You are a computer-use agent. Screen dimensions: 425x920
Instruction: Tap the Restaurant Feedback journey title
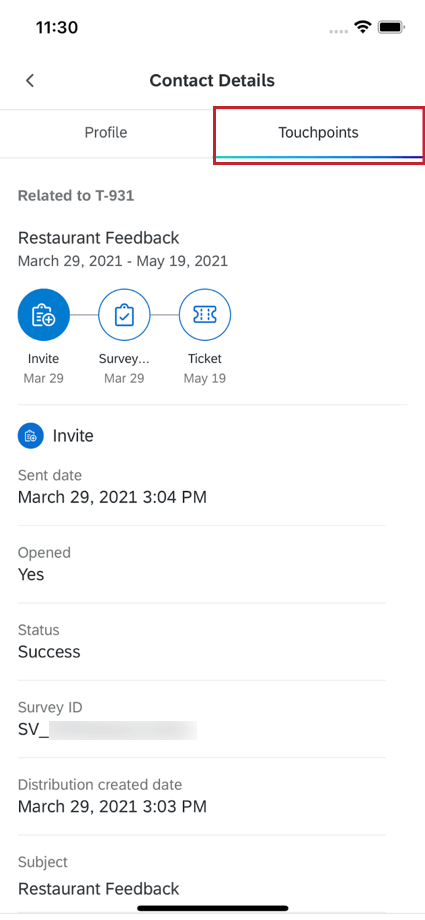(x=99, y=238)
